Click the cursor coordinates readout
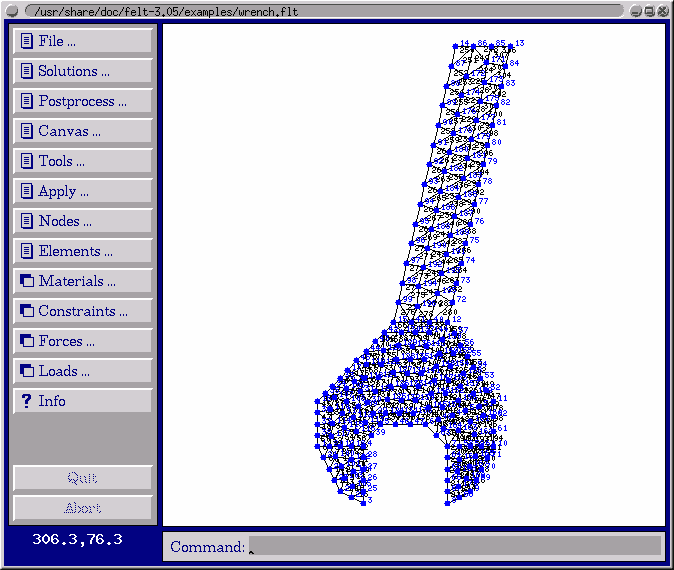This screenshot has width=674, height=570. (x=78, y=540)
